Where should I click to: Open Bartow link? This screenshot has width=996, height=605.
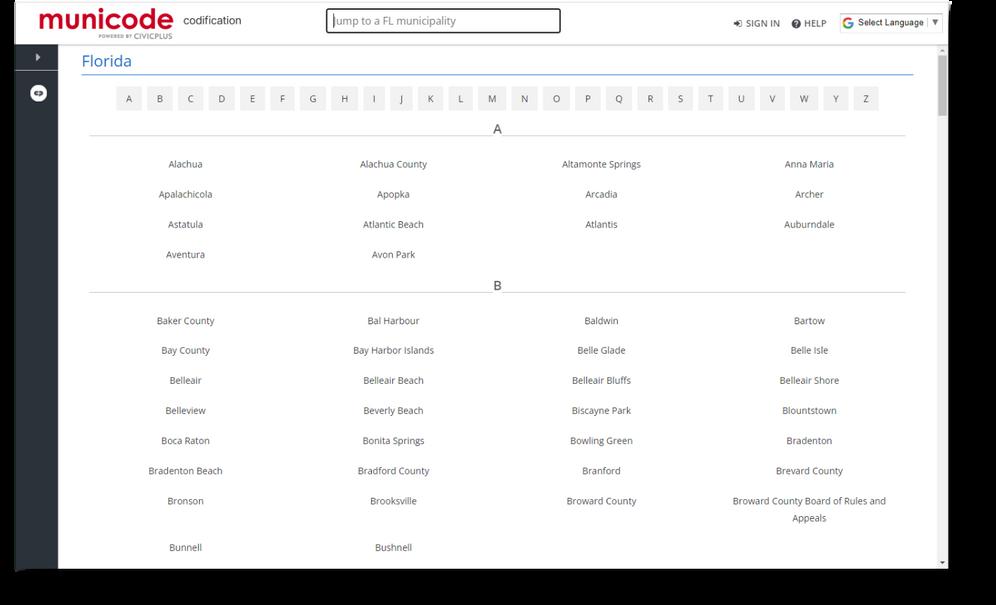point(809,321)
